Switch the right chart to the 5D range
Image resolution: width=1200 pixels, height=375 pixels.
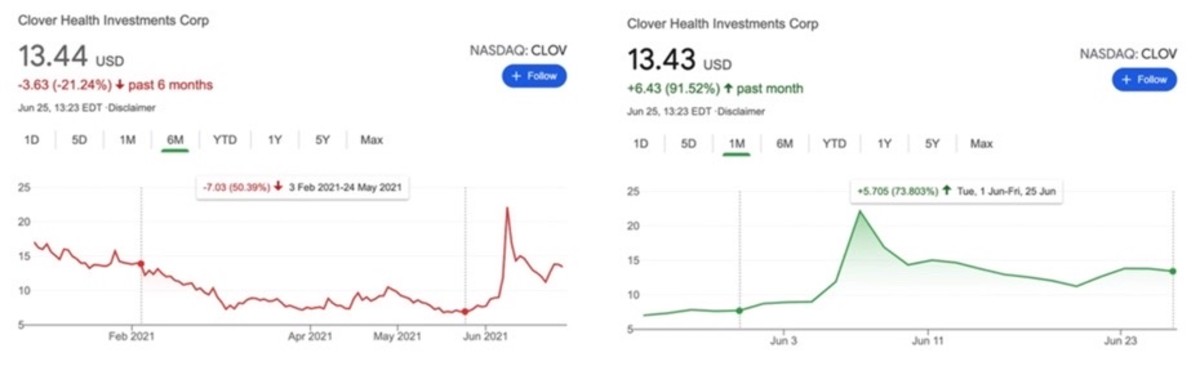(689, 144)
